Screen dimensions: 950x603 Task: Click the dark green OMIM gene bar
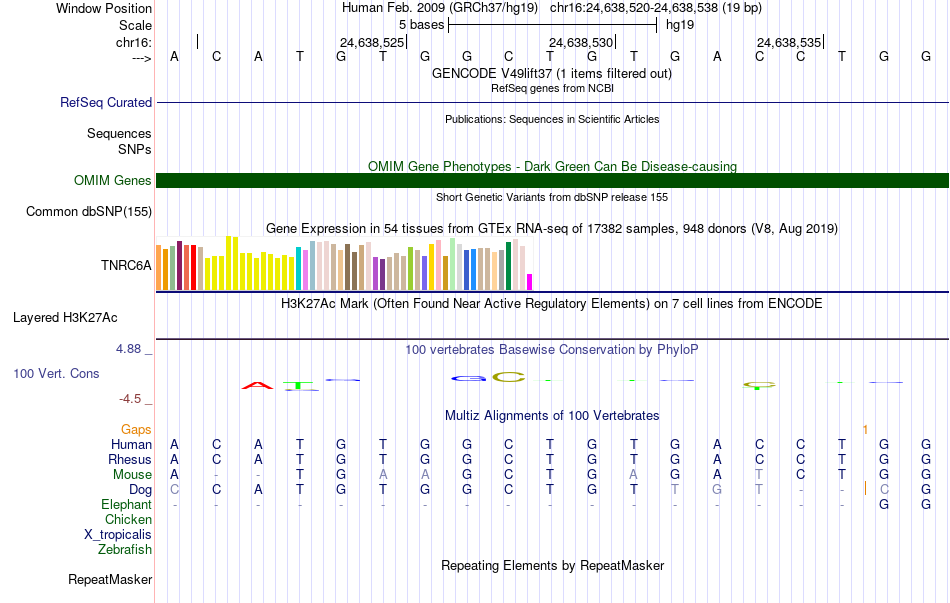553,181
